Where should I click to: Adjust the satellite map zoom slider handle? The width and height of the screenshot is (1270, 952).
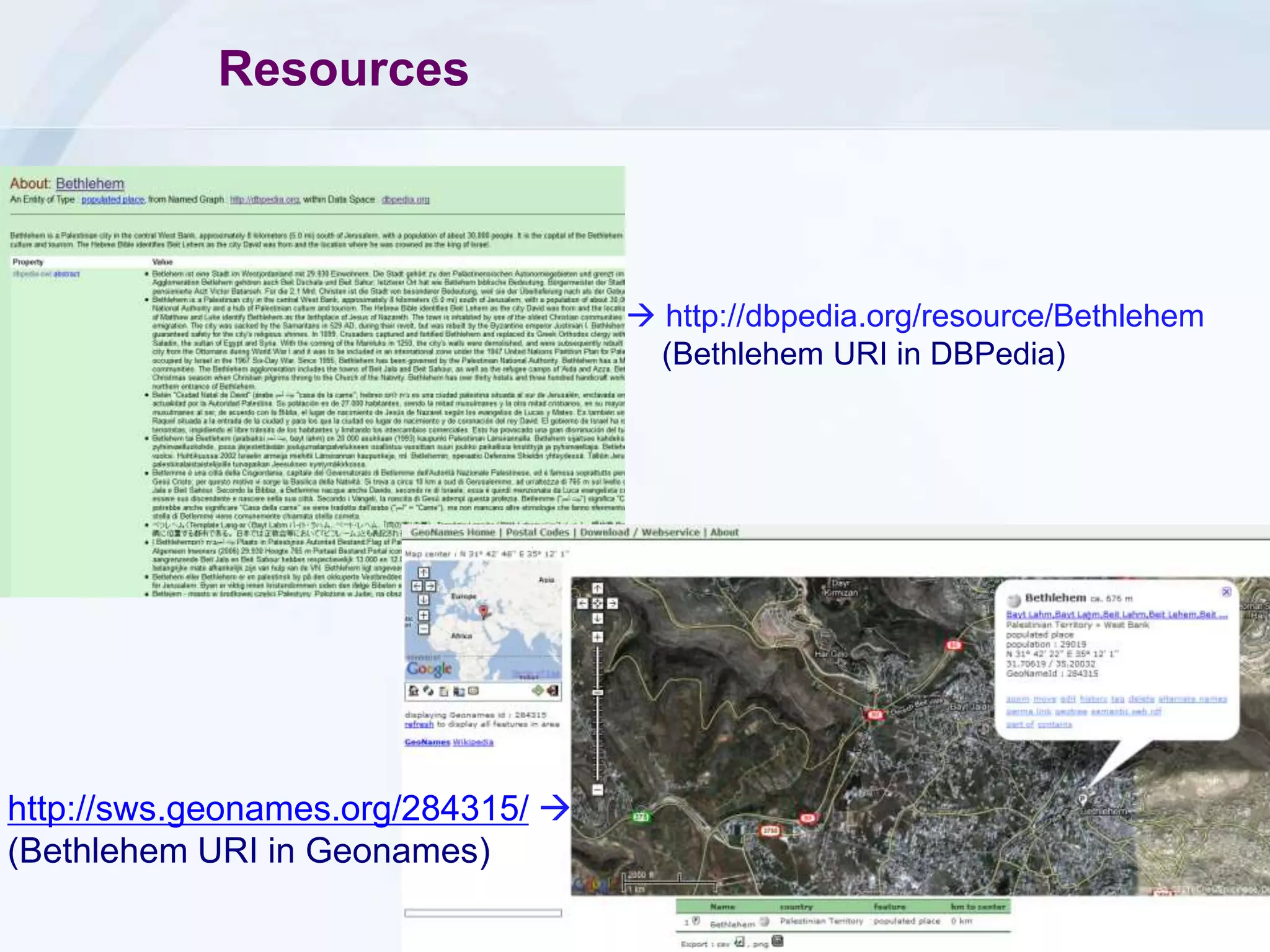[597, 692]
